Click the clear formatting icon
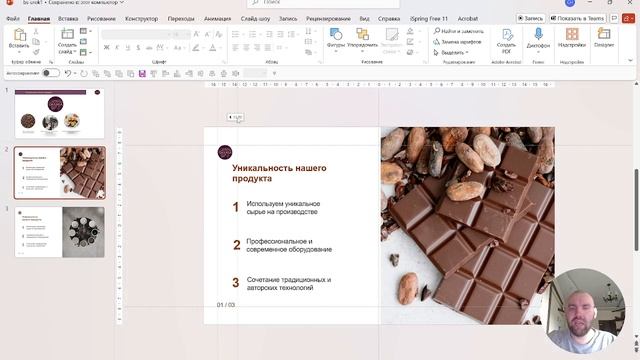 pyautogui.click(x=219, y=34)
